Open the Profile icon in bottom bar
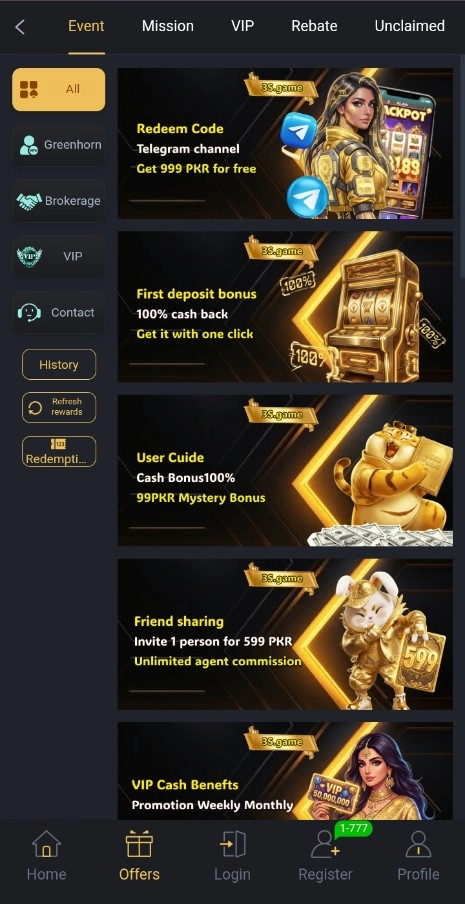Screen dimensions: 465x904 point(418,845)
